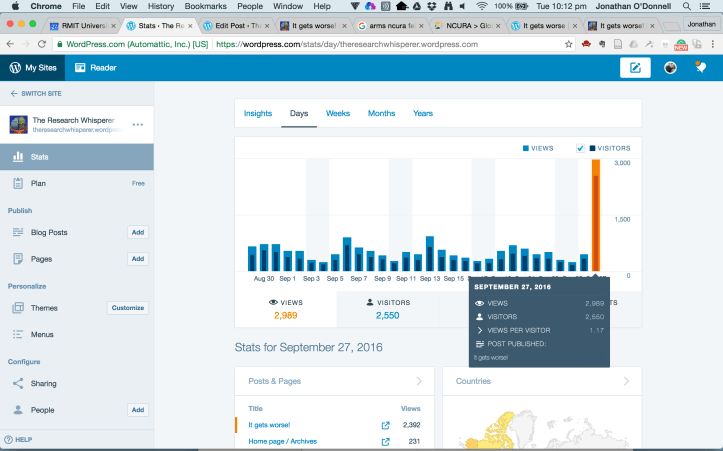Screen dimensions: 723x451
Task: Select the Views stat tab below chart
Action: click(286, 308)
